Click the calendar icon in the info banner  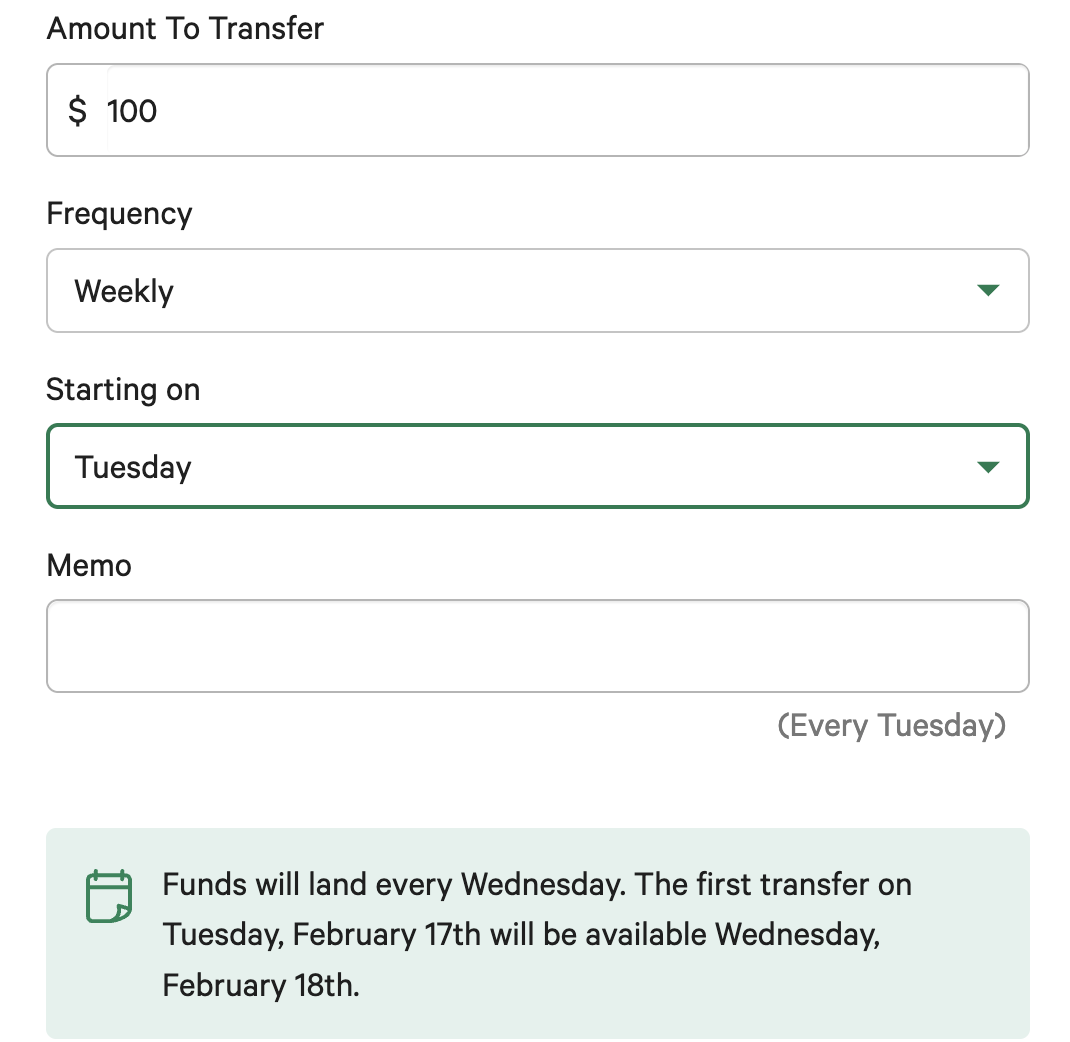point(108,896)
